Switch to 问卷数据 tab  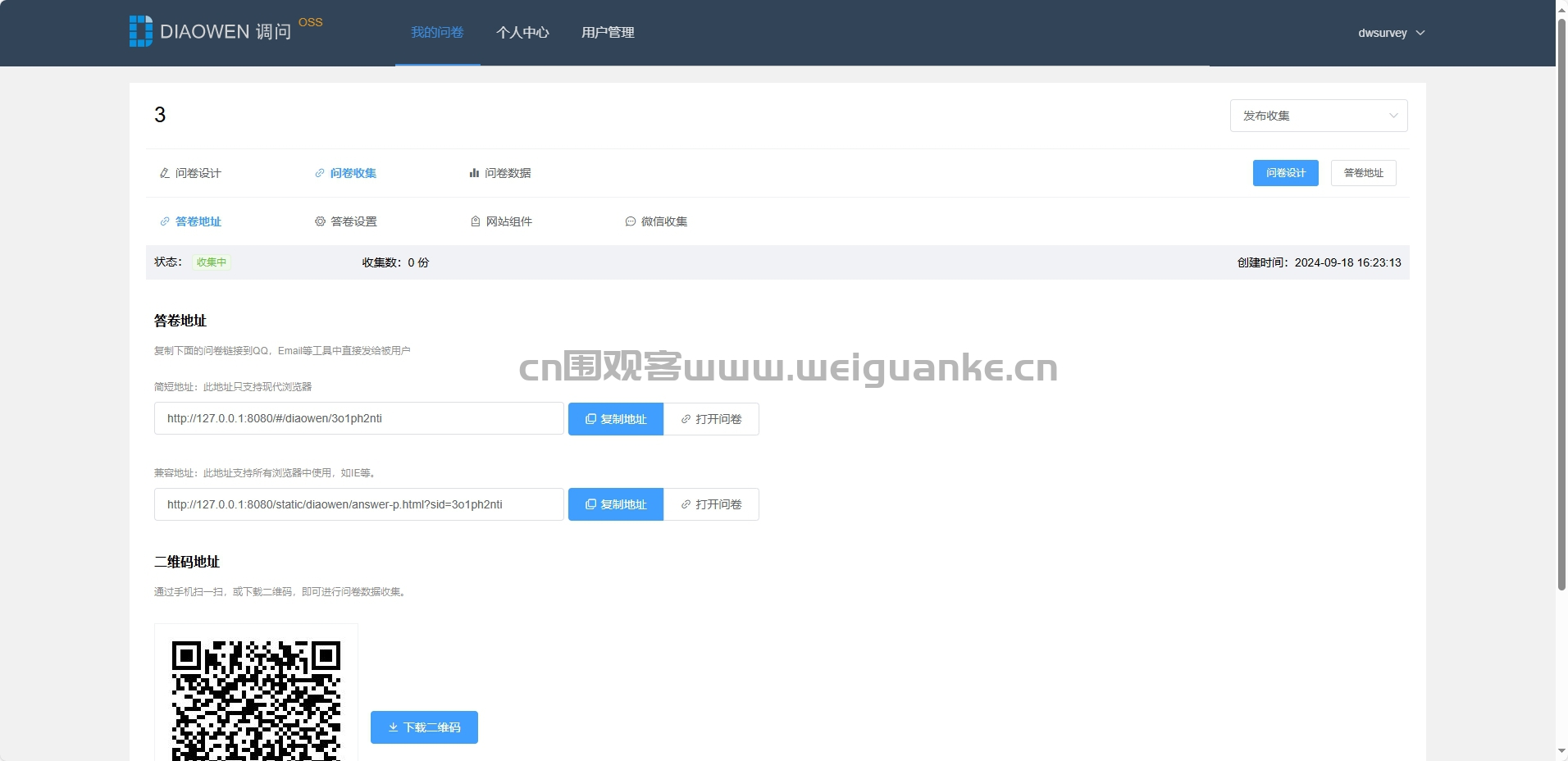500,173
